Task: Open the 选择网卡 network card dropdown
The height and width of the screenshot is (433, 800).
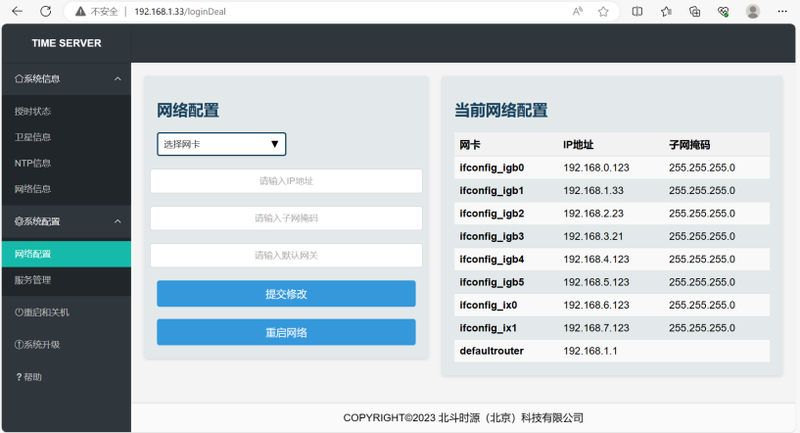Action: pyautogui.click(x=221, y=144)
